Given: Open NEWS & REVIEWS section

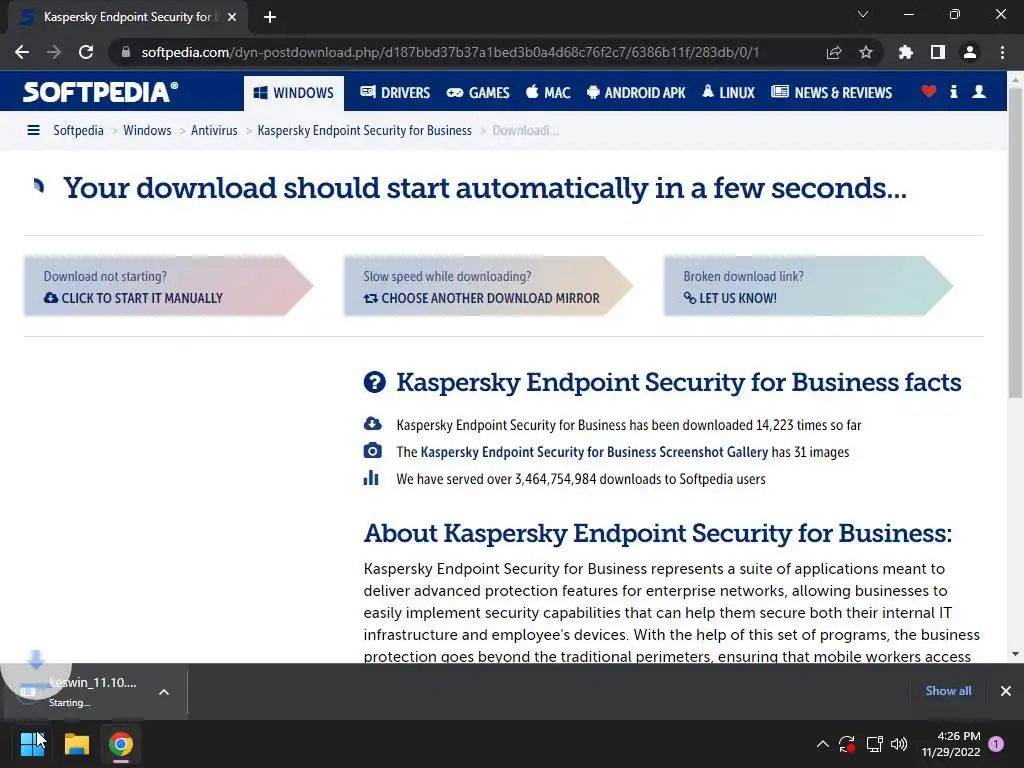Looking at the screenshot, I should [831, 93].
